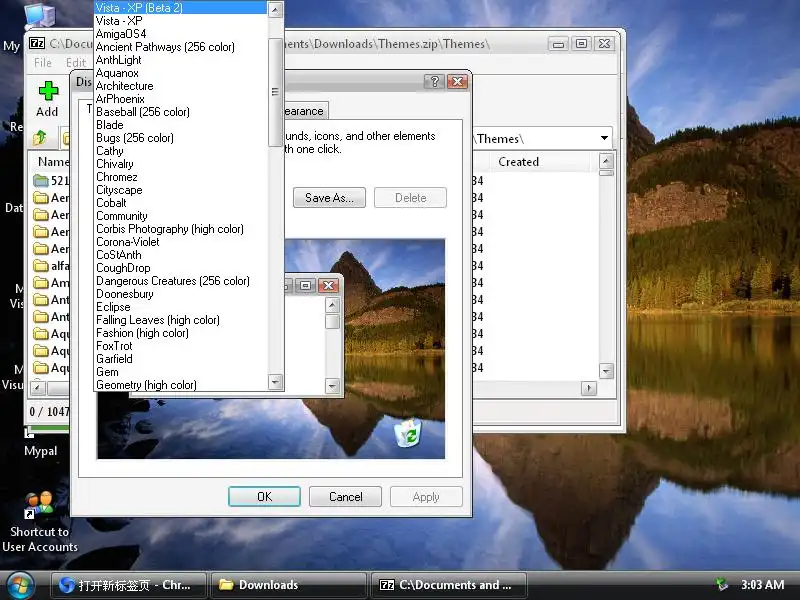Screen dimensions: 800x600
Task: Pick the Garfield theme
Action: pos(181,359)
